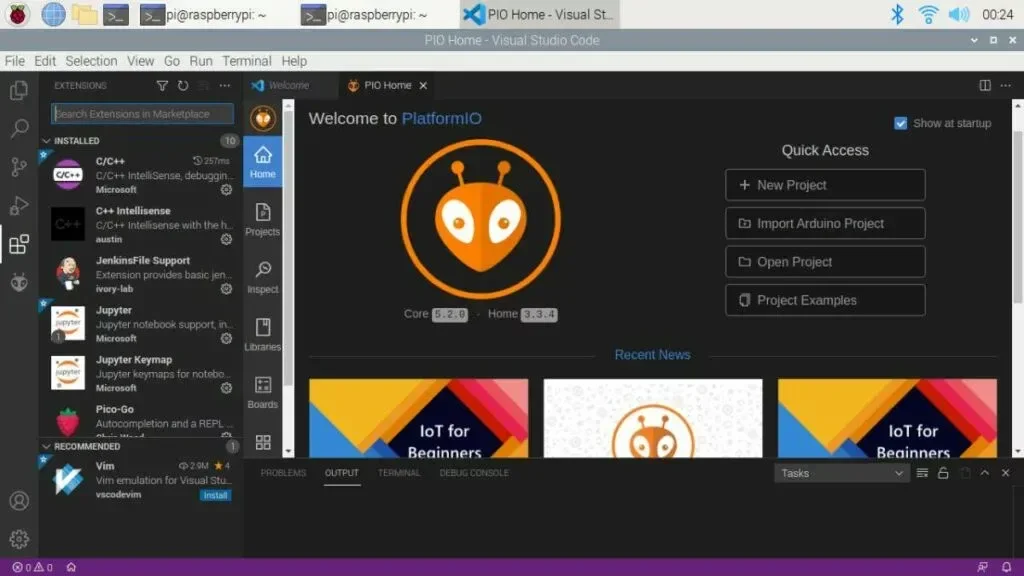Switch to the Welcome tab

coord(289,86)
